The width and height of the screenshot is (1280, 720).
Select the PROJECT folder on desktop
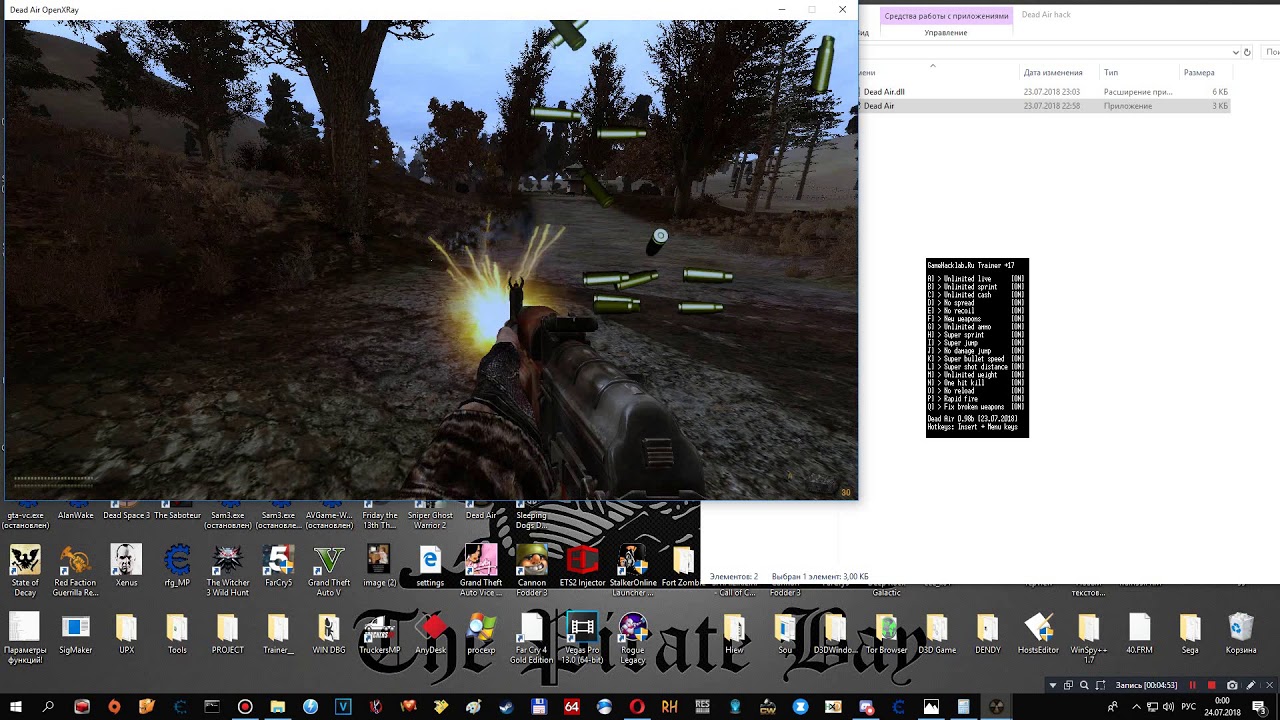coord(228,634)
